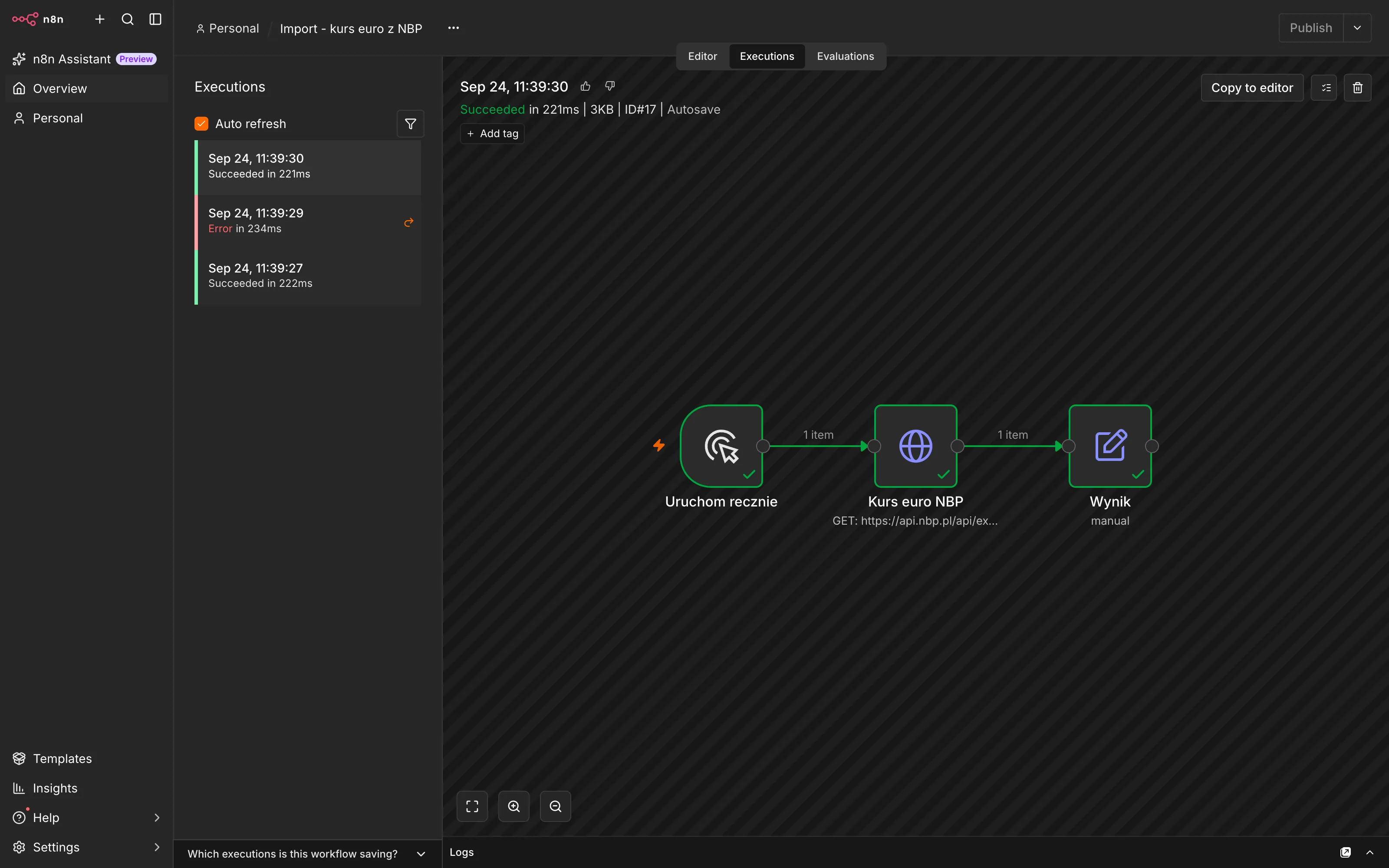The width and height of the screenshot is (1389, 868).
Task: Select the Wynik edit node
Action: tap(1110, 446)
